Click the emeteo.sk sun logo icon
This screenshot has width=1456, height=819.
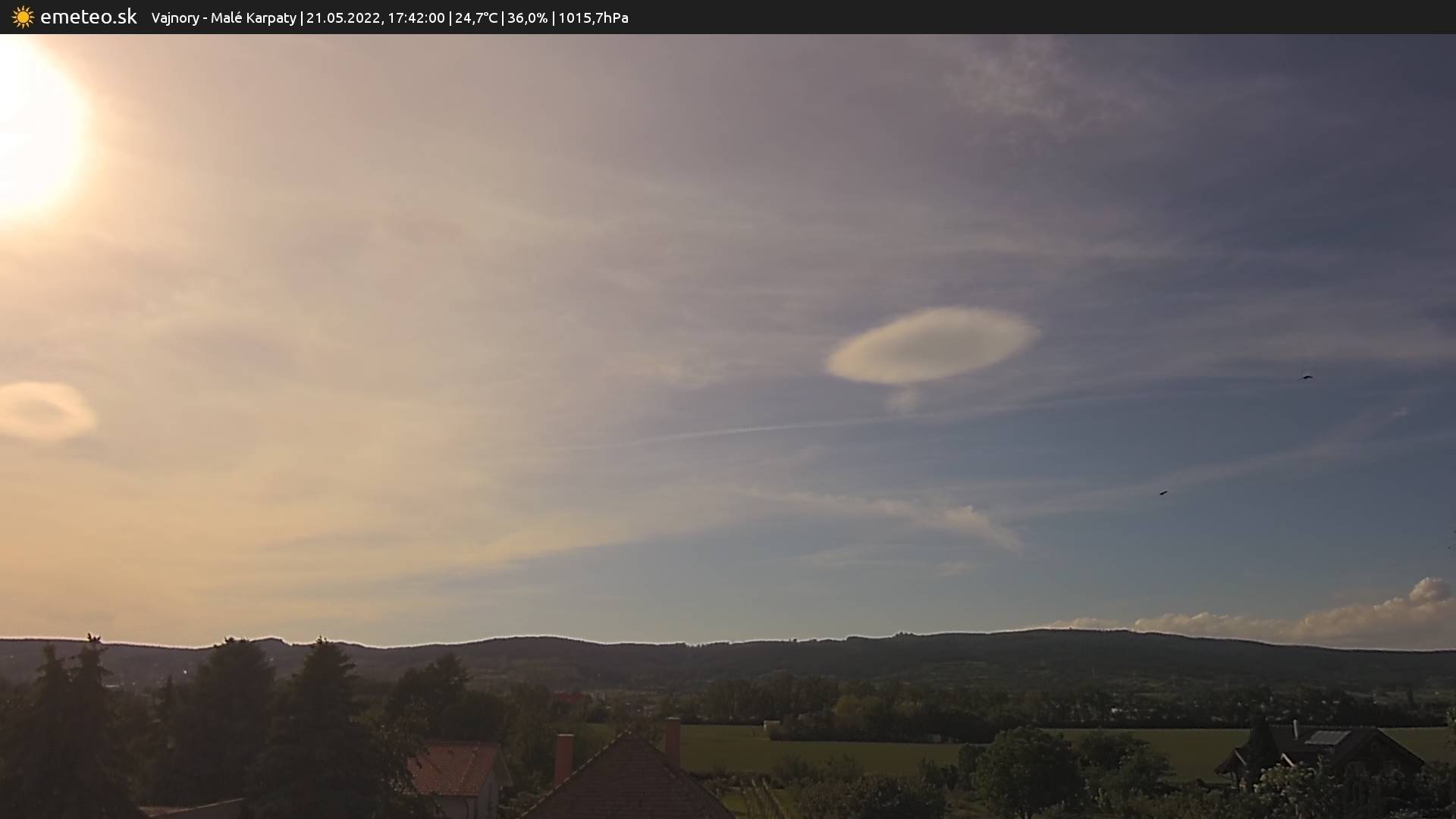pyautogui.click(x=23, y=17)
